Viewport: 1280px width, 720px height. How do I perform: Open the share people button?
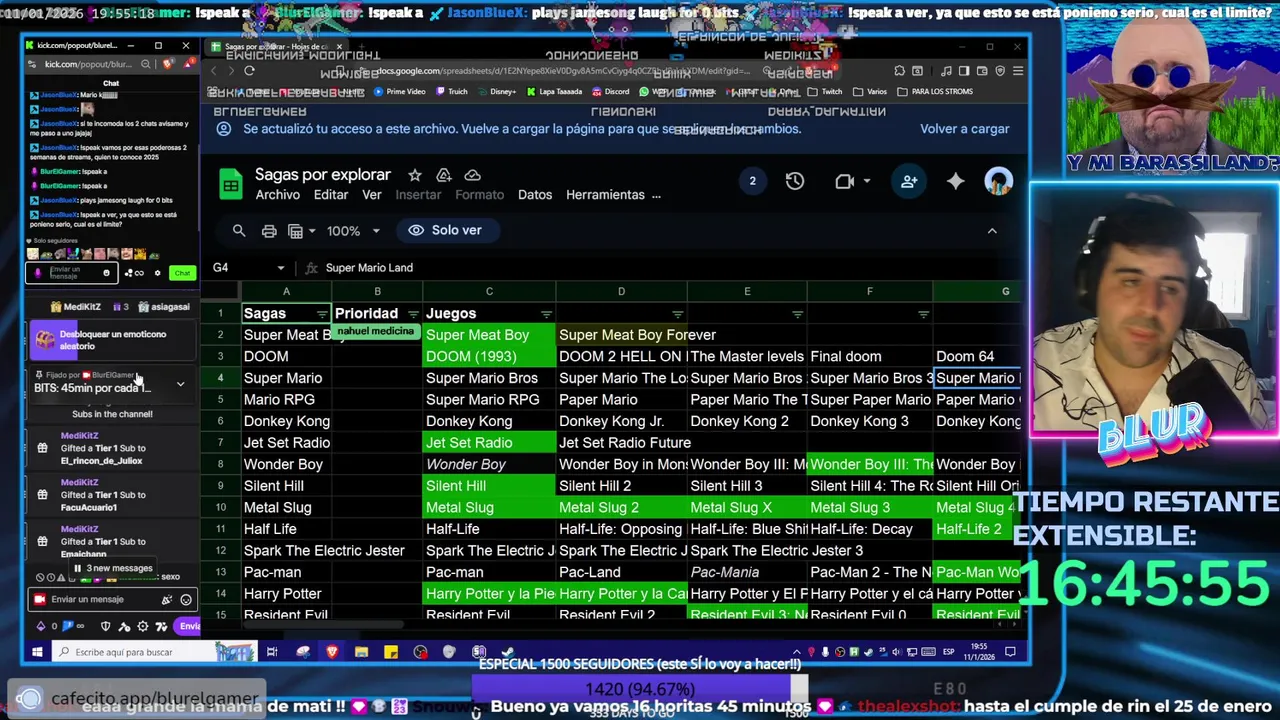[x=908, y=181]
